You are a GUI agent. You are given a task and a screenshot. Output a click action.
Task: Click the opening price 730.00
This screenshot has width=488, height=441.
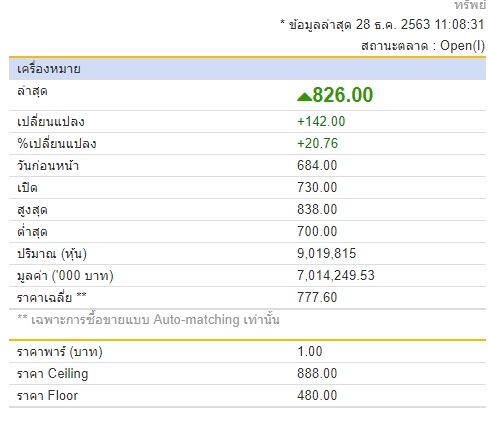[317, 187]
